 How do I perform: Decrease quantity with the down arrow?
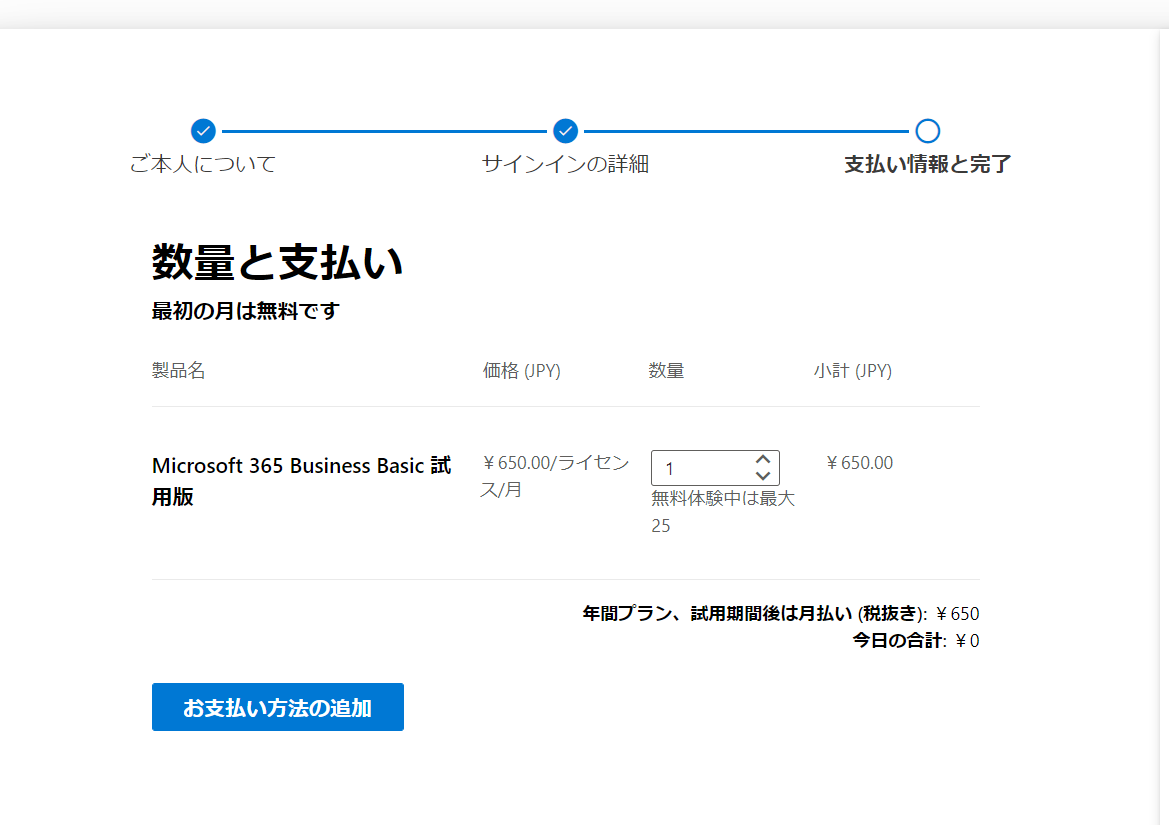coord(763,475)
